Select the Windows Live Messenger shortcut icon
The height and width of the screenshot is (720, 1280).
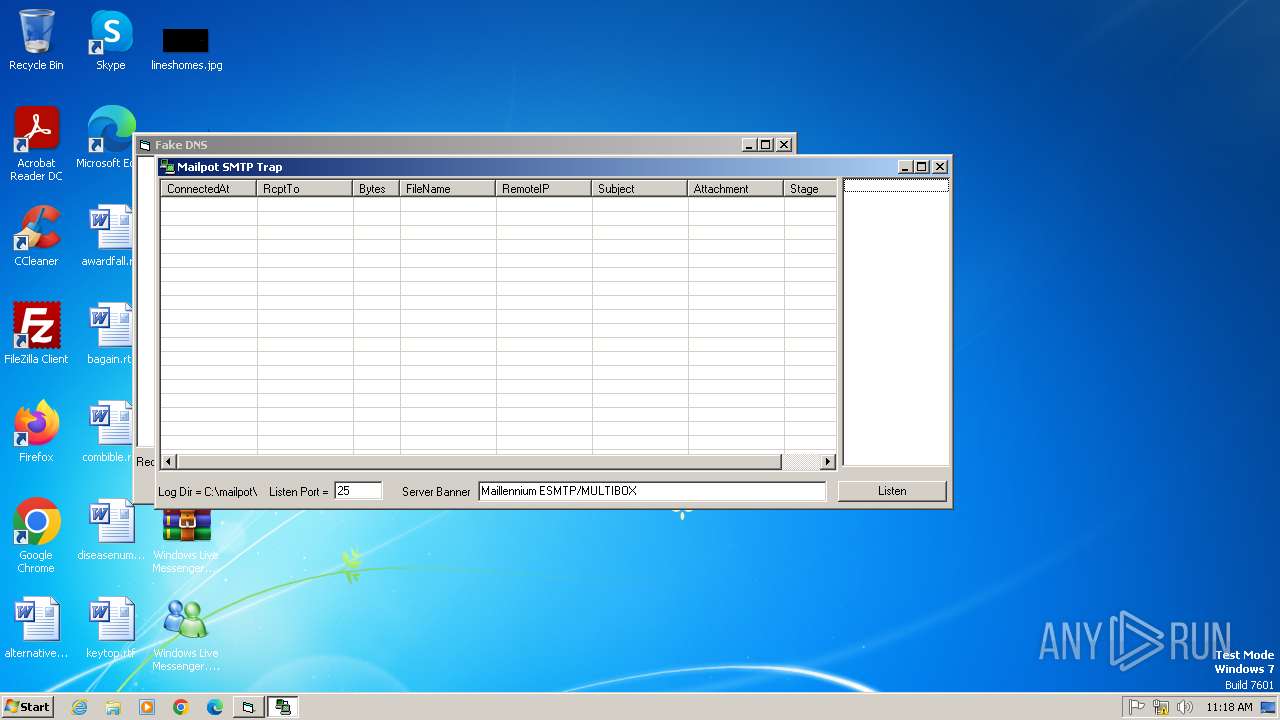click(186, 634)
